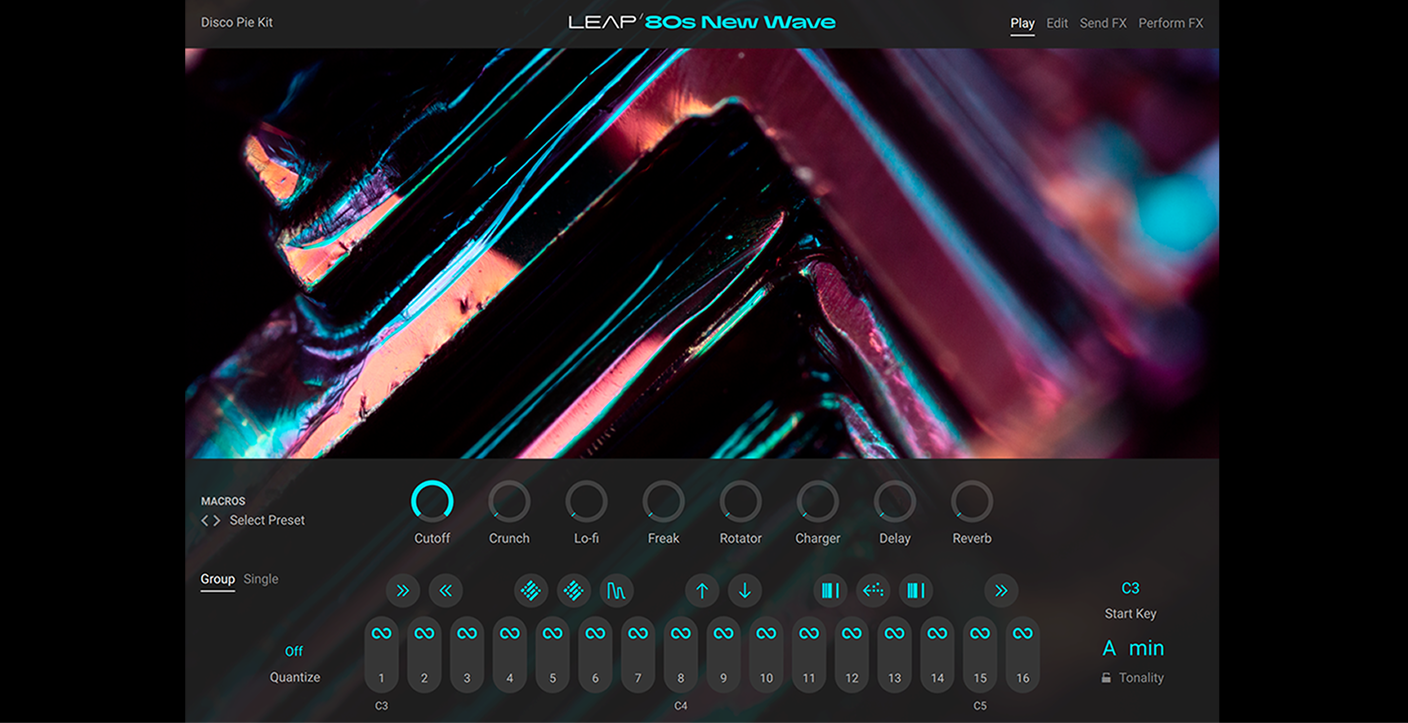Switch to the Single tab
1408x723 pixels.
pyautogui.click(x=260, y=578)
